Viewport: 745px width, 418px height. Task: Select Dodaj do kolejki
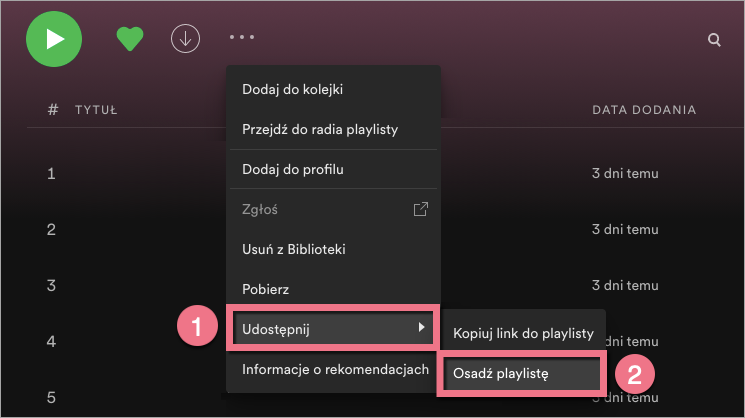click(x=293, y=89)
